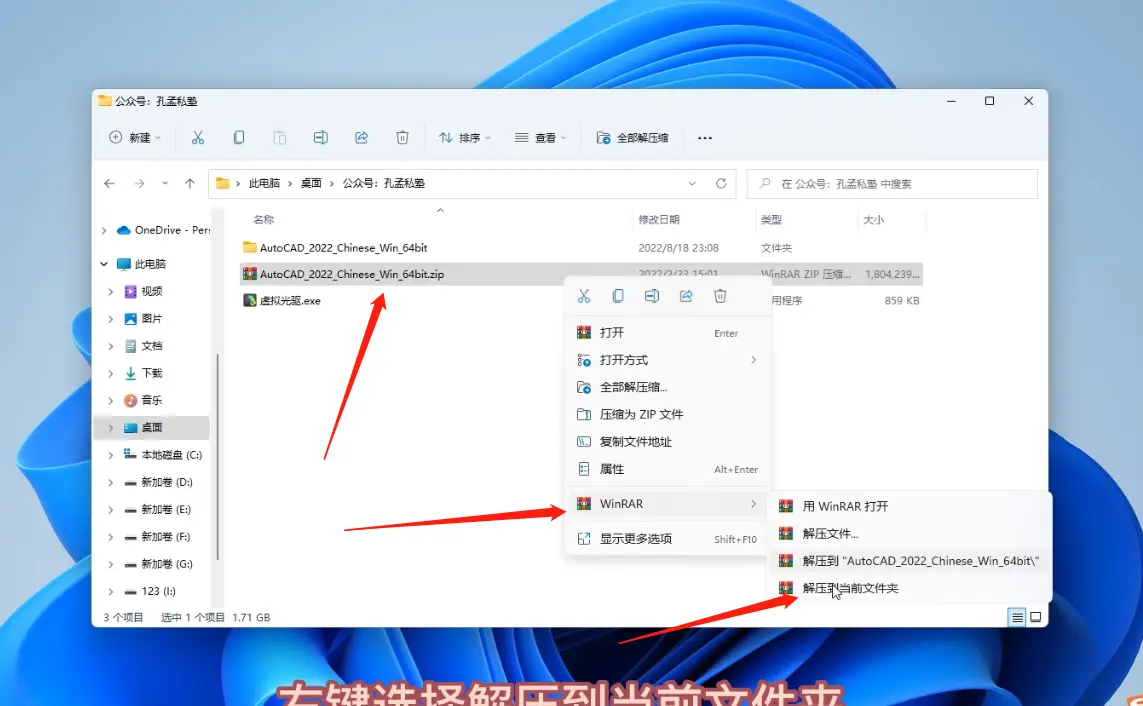Choose 属性 in the context menu
The image size is (1143, 706).
(x=667, y=469)
